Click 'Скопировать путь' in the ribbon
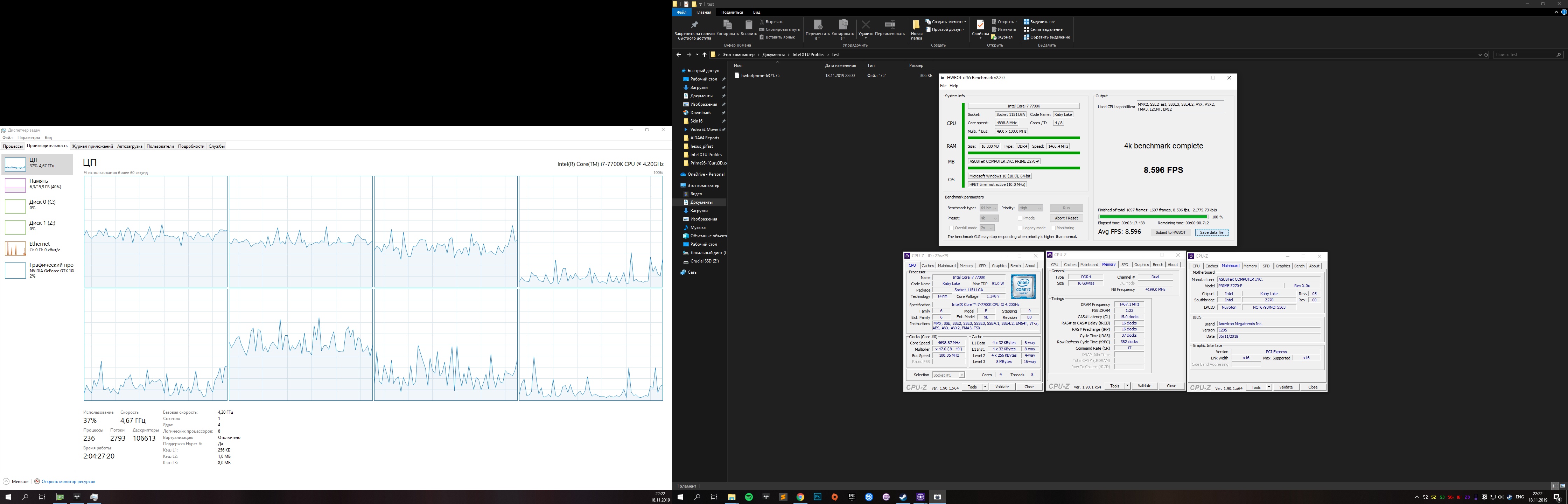 [x=780, y=29]
